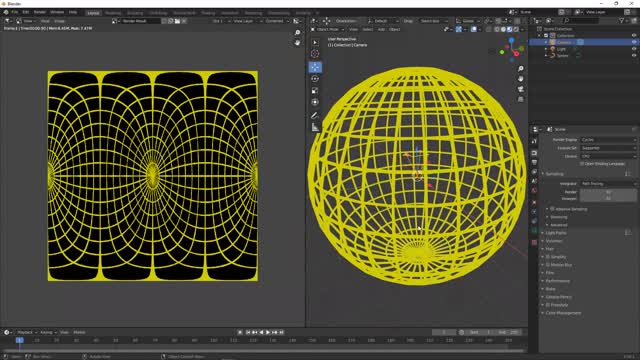Toggle visibility eye of Light in outliner
The width and height of the screenshot is (640, 360).
[x=634, y=49]
